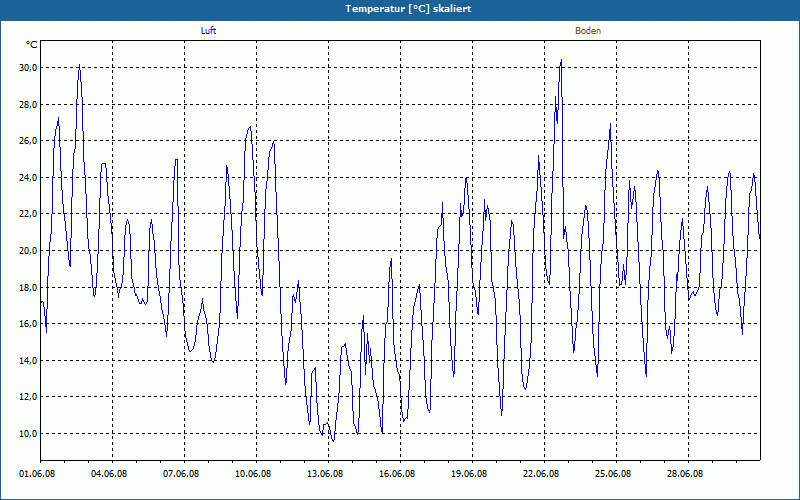This screenshot has height=500, width=800.
Task: Click the 26,0 y-axis value
Action: (28, 141)
